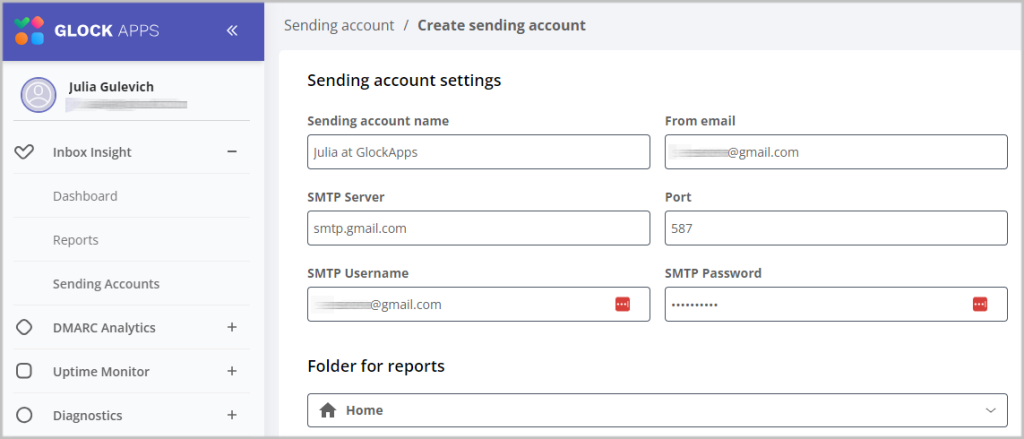
Task: Click the SMTP Password label
Action: (713, 273)
